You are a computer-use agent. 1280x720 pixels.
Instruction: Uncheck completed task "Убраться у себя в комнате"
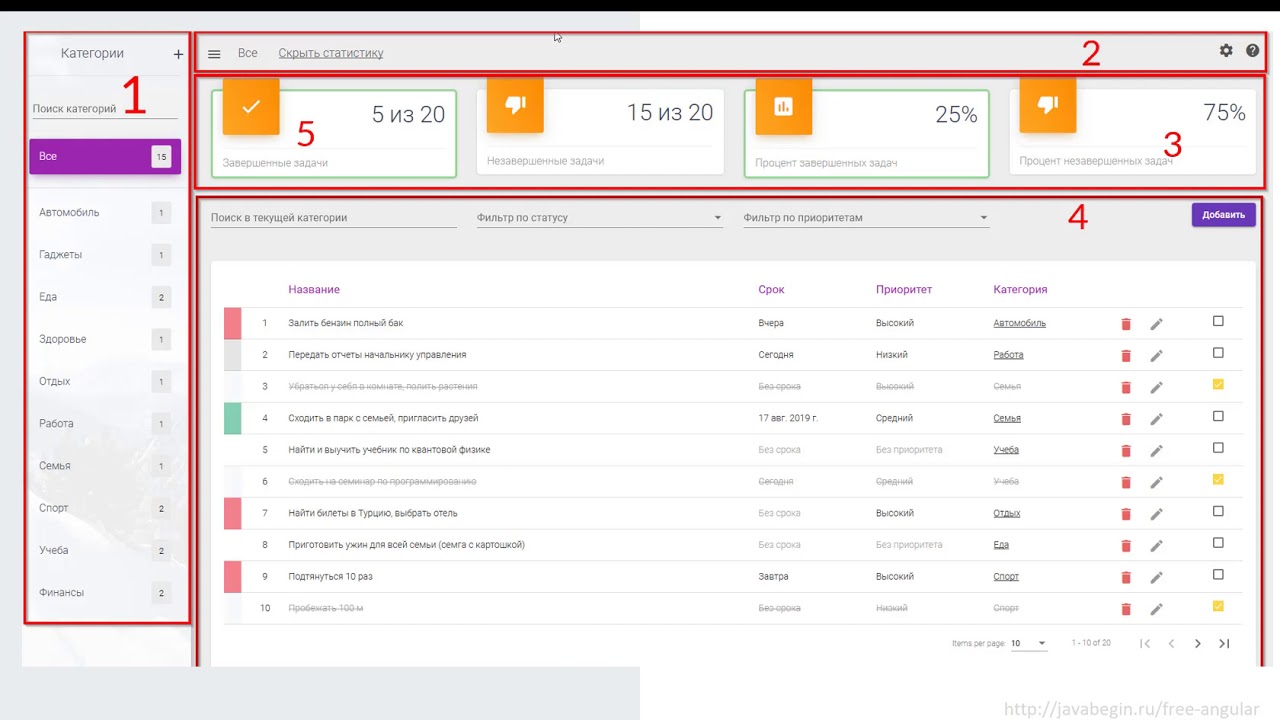coord(1218,384)
